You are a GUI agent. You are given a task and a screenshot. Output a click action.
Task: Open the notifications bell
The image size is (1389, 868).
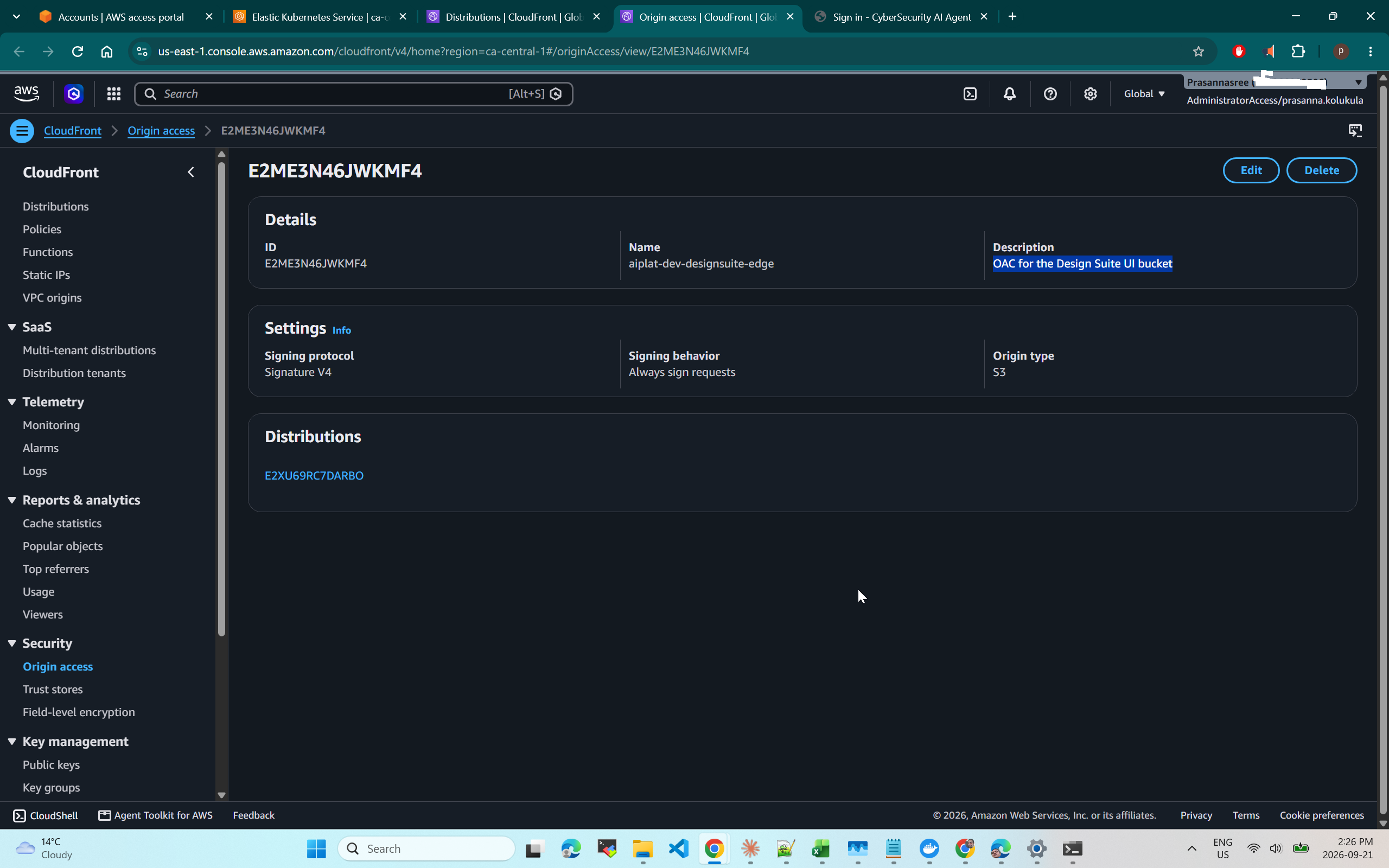coord(1010,93)
